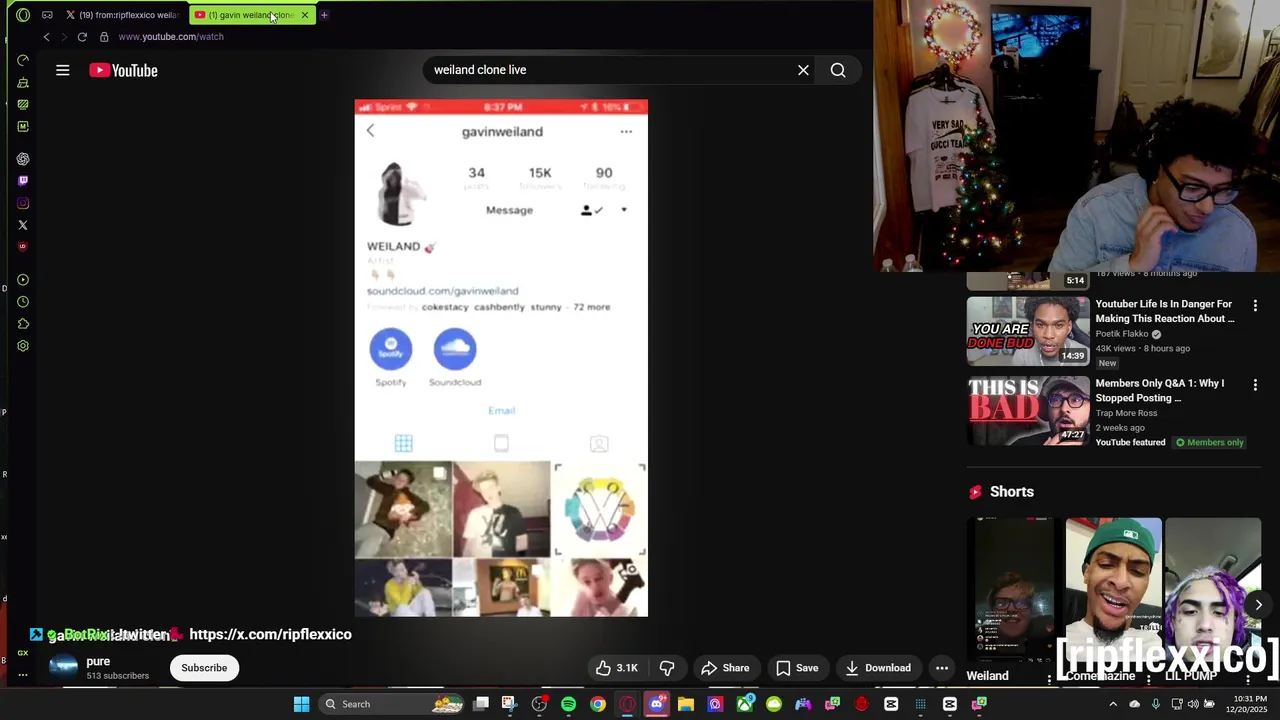Screen dimensions: 1280x720
Task: Like the video showing 3.1K likes
Action: pos(617,668)
